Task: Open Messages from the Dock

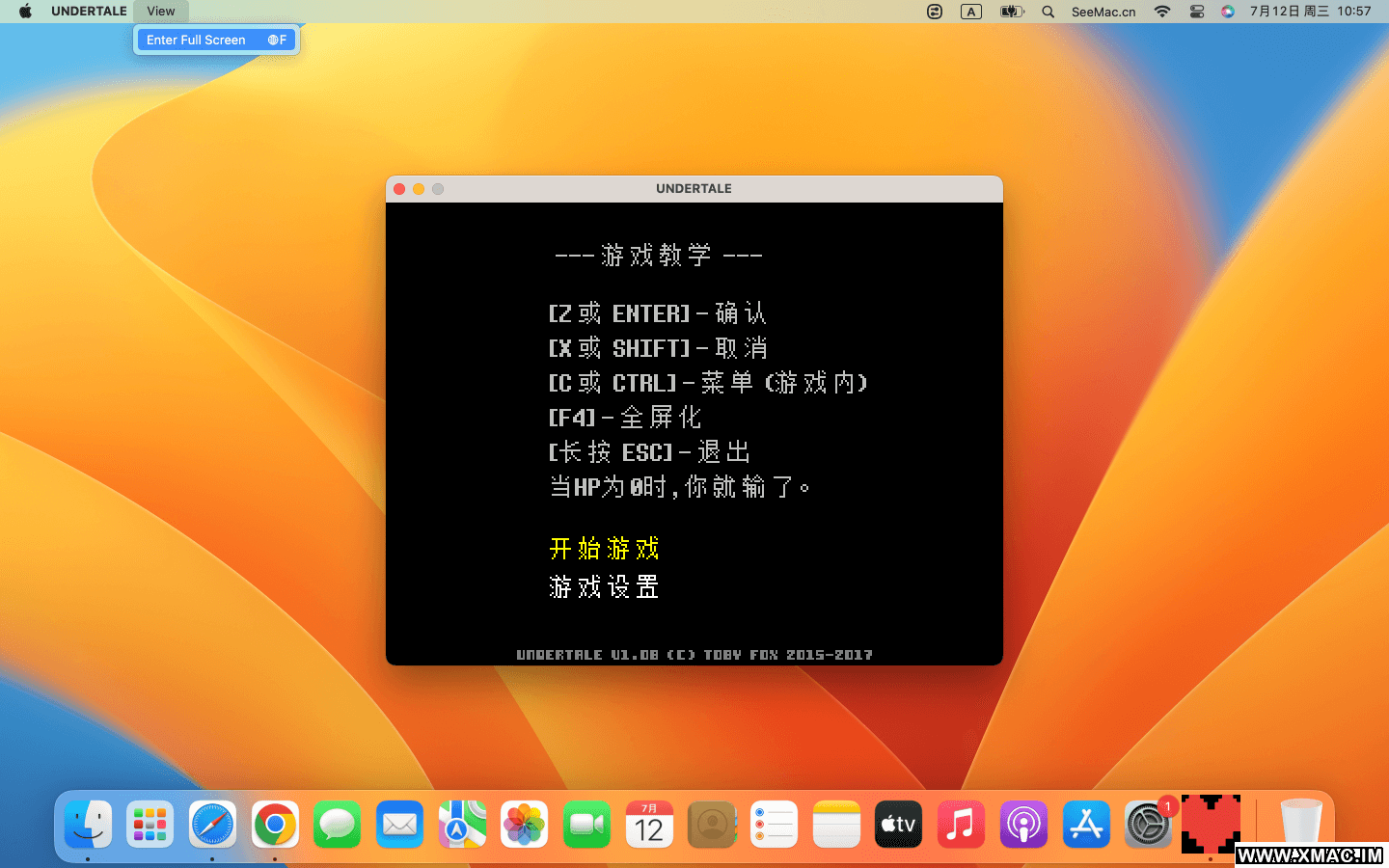Action: (x=337, y=825)
